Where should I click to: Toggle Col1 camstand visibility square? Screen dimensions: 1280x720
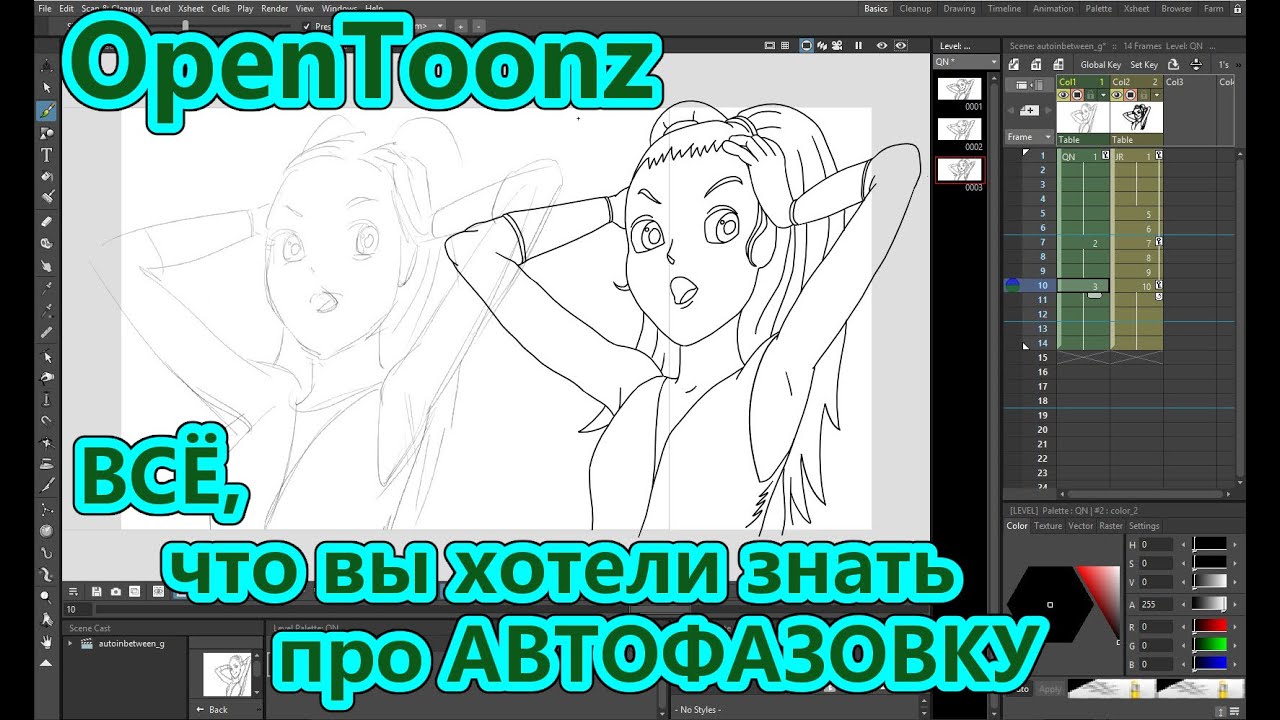pyautogui.click(x=1078, y=95)
